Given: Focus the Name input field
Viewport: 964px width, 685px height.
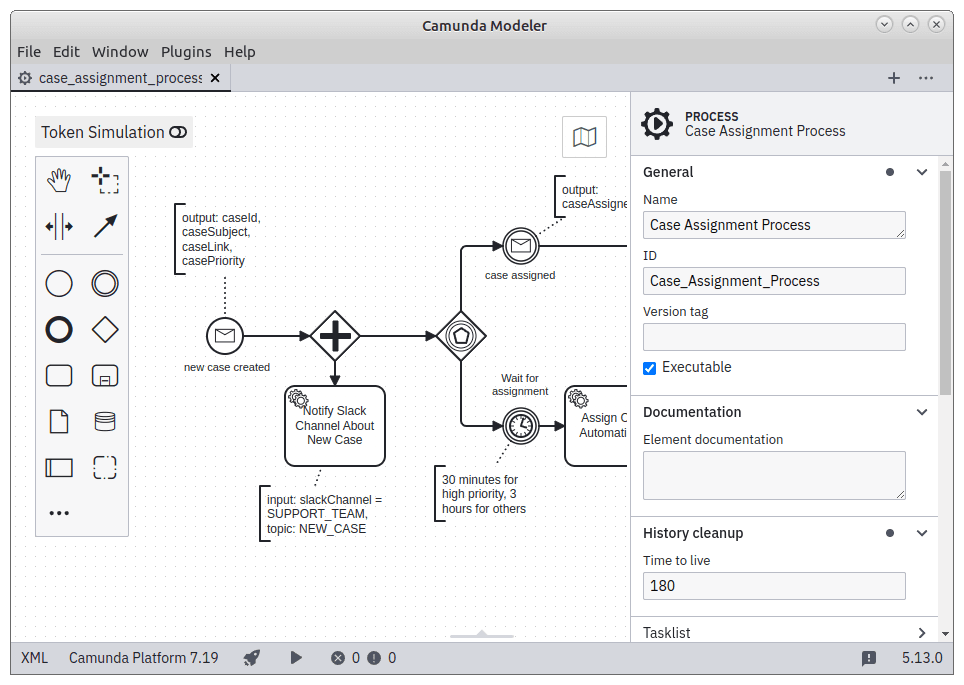Looking at the screenshot, I should pyautogui.click(x=774, y=225).
